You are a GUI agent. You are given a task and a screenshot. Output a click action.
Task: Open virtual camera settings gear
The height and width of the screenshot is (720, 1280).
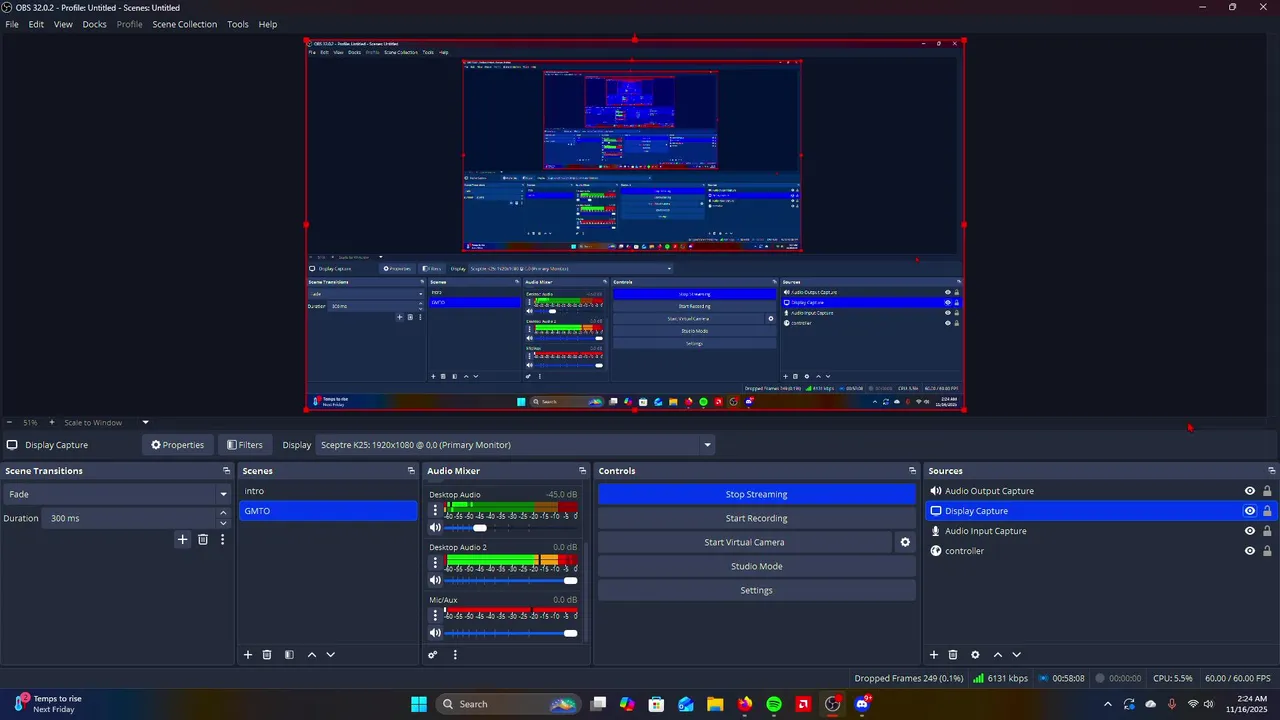[x=905, y=542]
